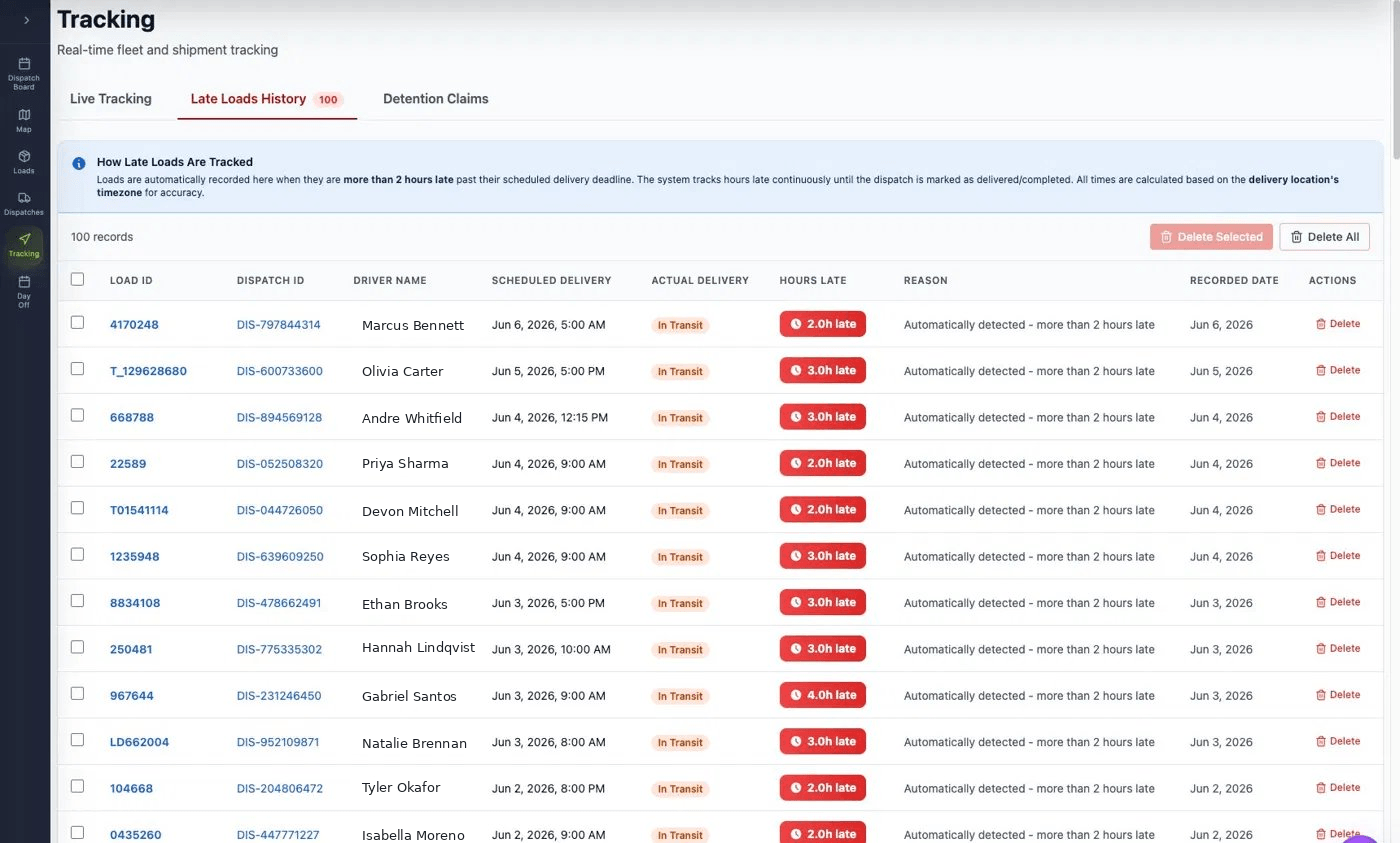Viewport: 1400px width, 843px height.
Task: Switch to the Live Tracking tab
Action: pyautogui.click(x=111, y=99)
